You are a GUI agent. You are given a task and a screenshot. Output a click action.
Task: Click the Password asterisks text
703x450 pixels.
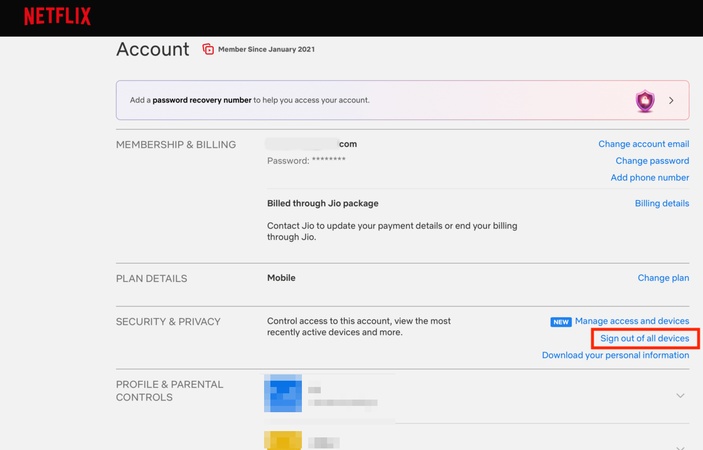coord(329,160)
